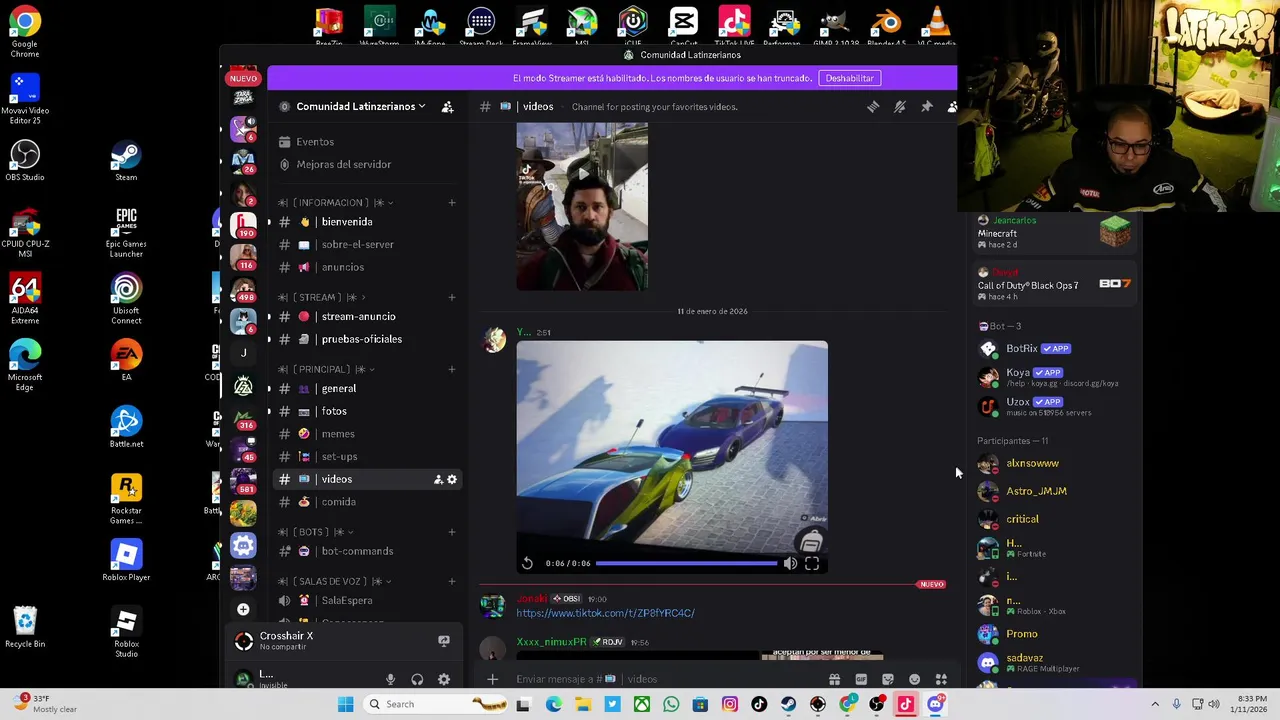Toggle microphone mute in user panel
The height and width of the screenshot is (720, 1280).
coord(391,680)
